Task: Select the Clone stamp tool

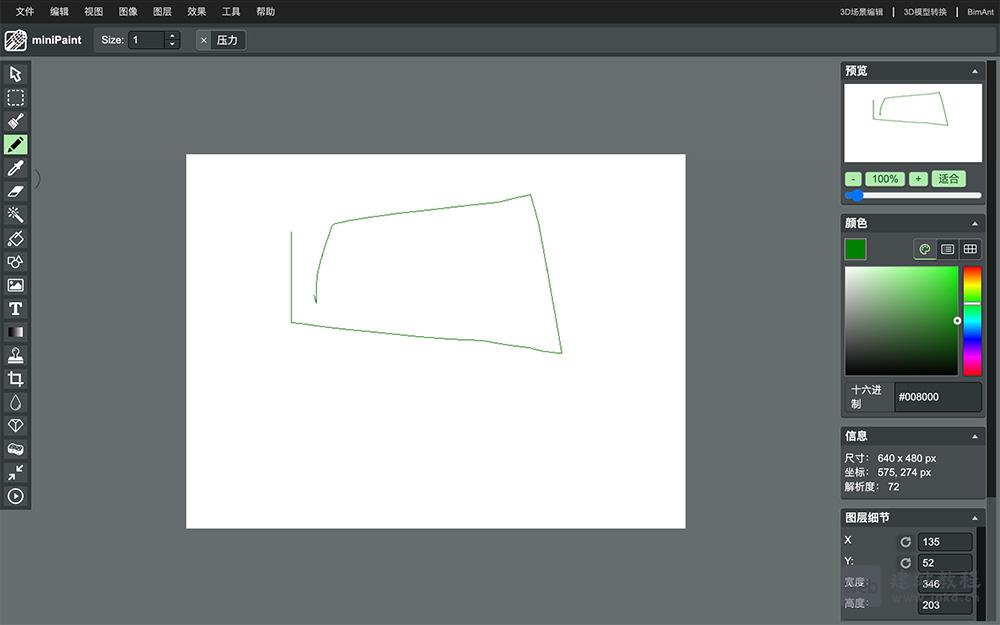Action: click(16, 355)
